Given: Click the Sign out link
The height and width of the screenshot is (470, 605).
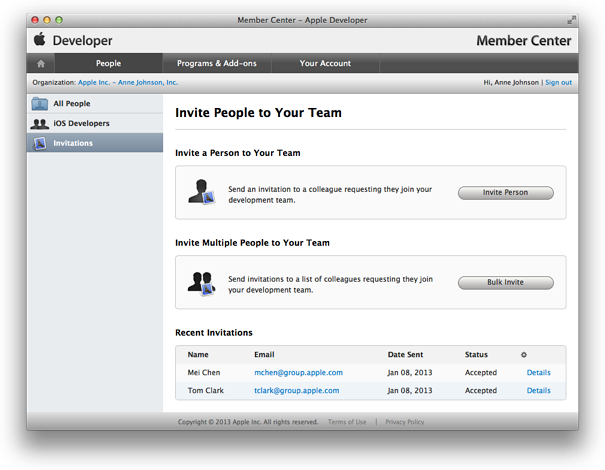Looking at the screenshot, I should tap(558, 83).
